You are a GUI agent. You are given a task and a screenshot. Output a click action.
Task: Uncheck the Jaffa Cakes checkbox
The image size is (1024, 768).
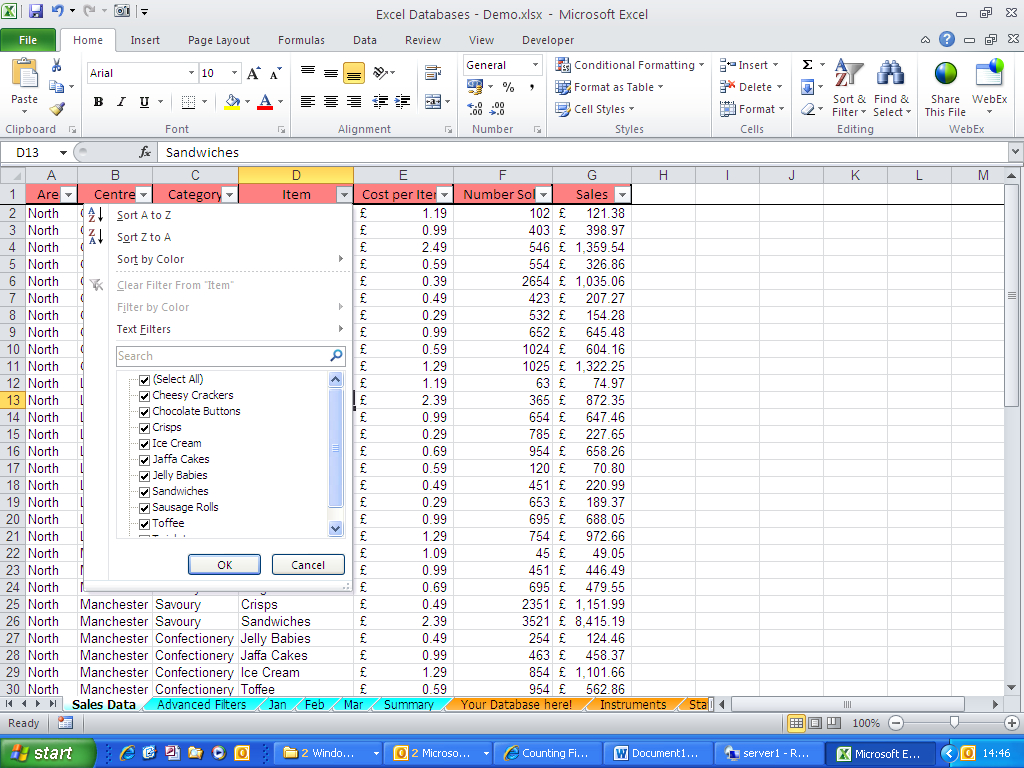(x=145, y=459)
